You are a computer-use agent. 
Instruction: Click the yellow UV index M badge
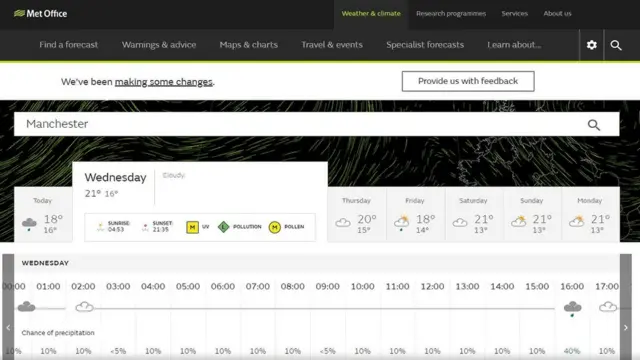point(192,227)
